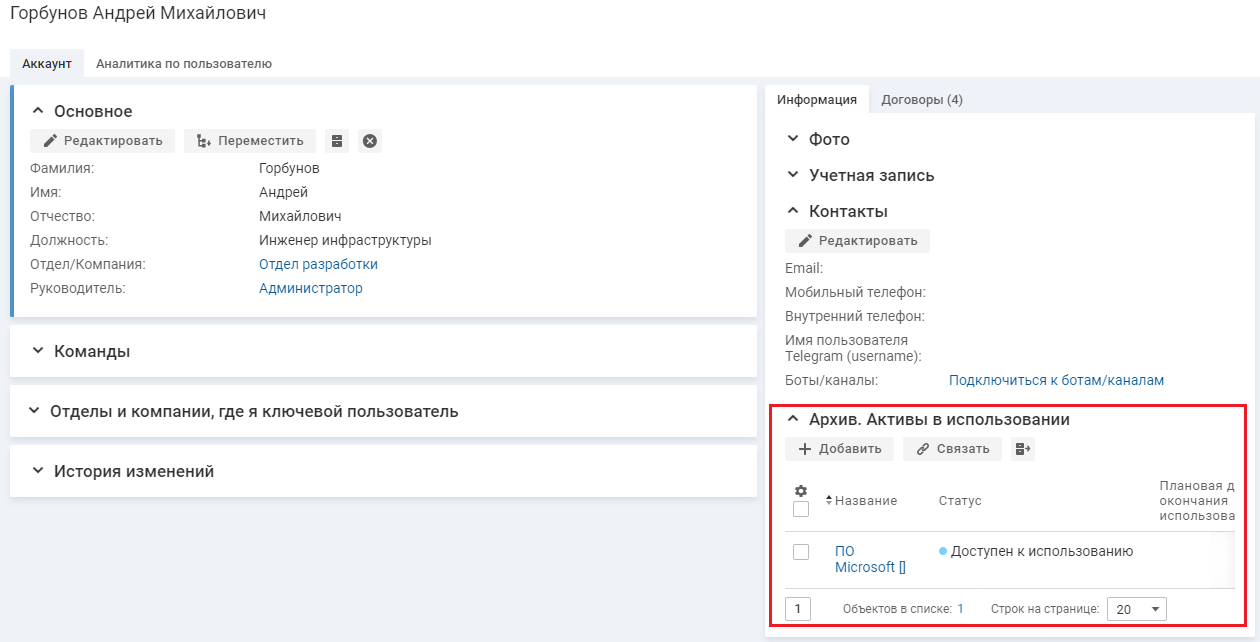Image resolution: width=1260 pixels, height=642 pixels.
Task: Tick the select-all checkbox in table header
Action: click(801, 509)
